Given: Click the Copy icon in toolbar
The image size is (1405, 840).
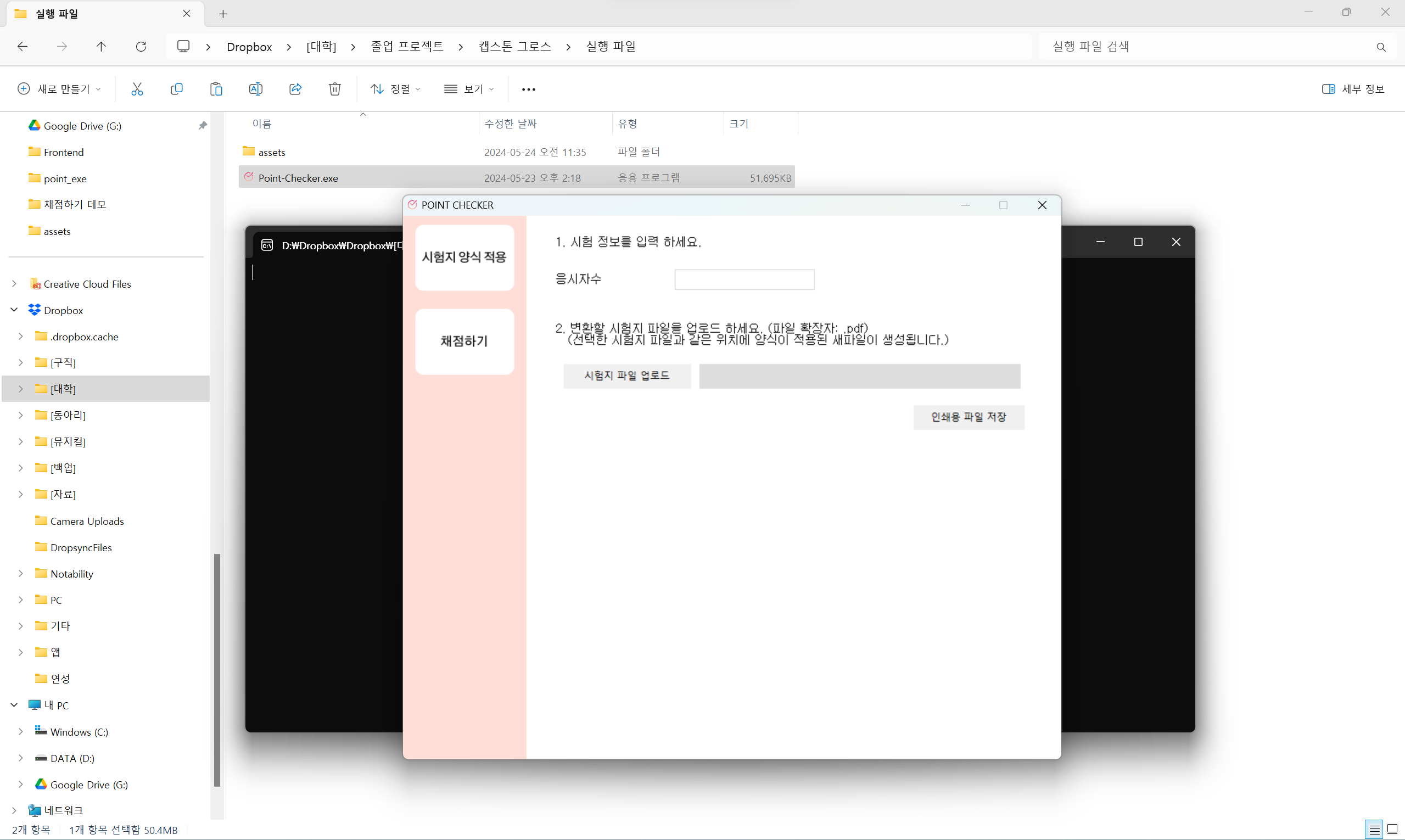Looking at the screenshot, I should click(177, 89).
